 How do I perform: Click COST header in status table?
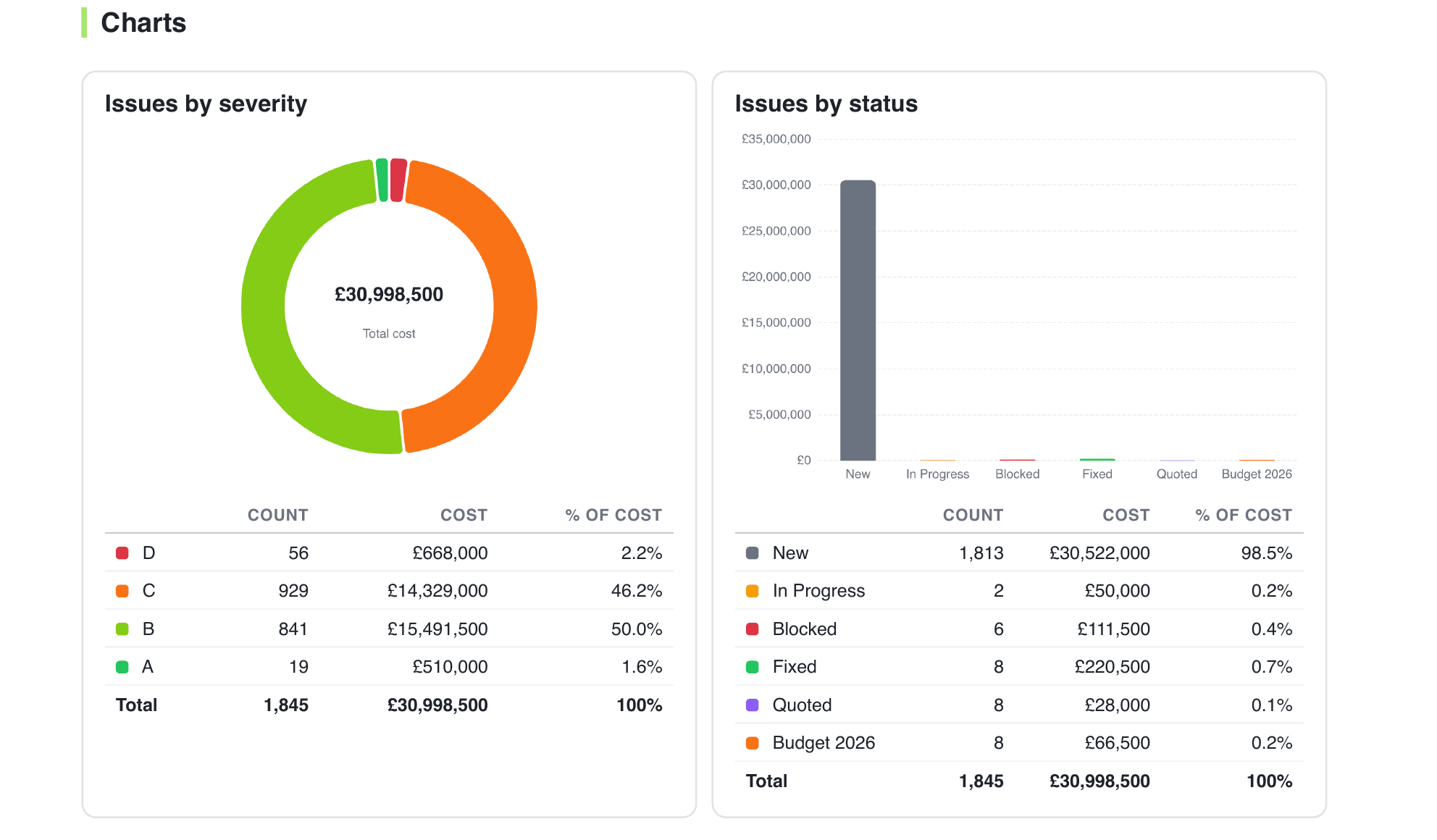(x=1126, y=516)
